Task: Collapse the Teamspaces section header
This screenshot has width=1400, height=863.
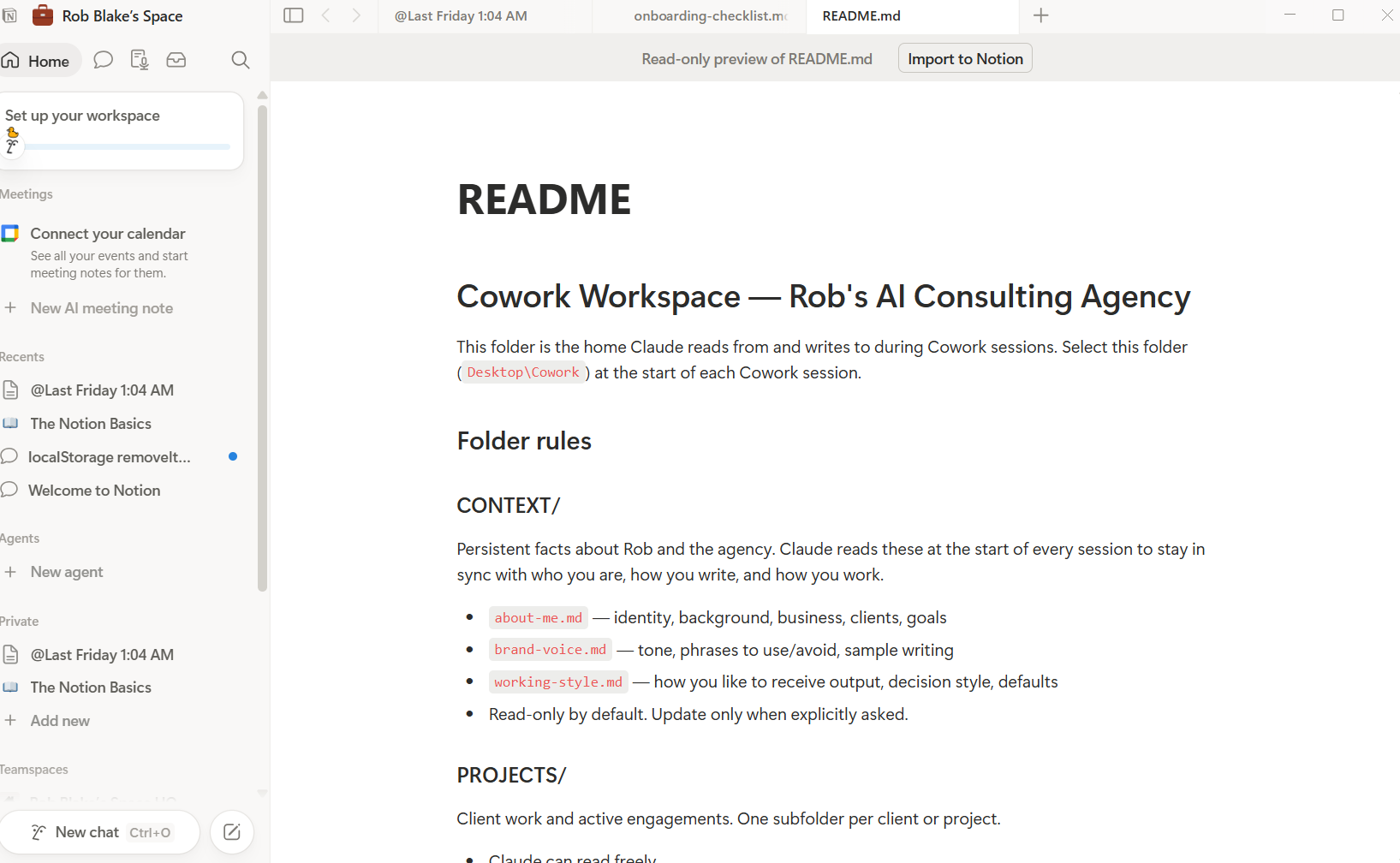Action: [34, 770]
